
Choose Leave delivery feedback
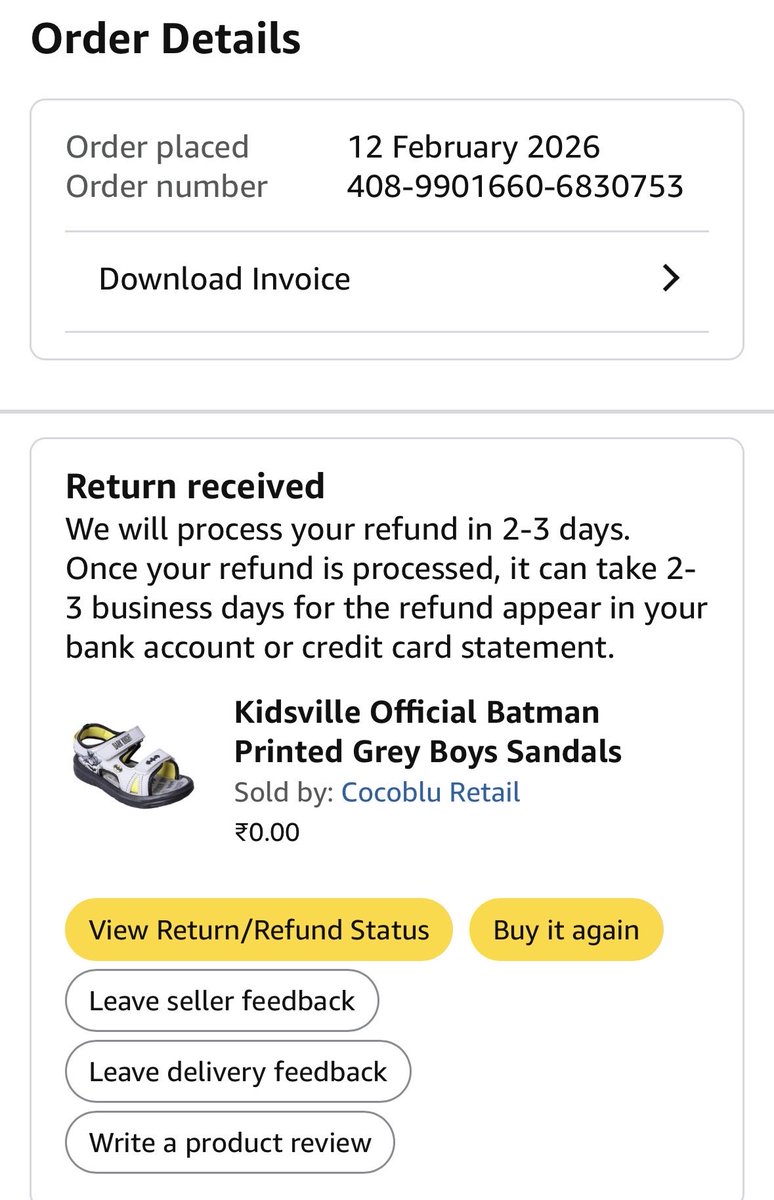coord(237,1071)
